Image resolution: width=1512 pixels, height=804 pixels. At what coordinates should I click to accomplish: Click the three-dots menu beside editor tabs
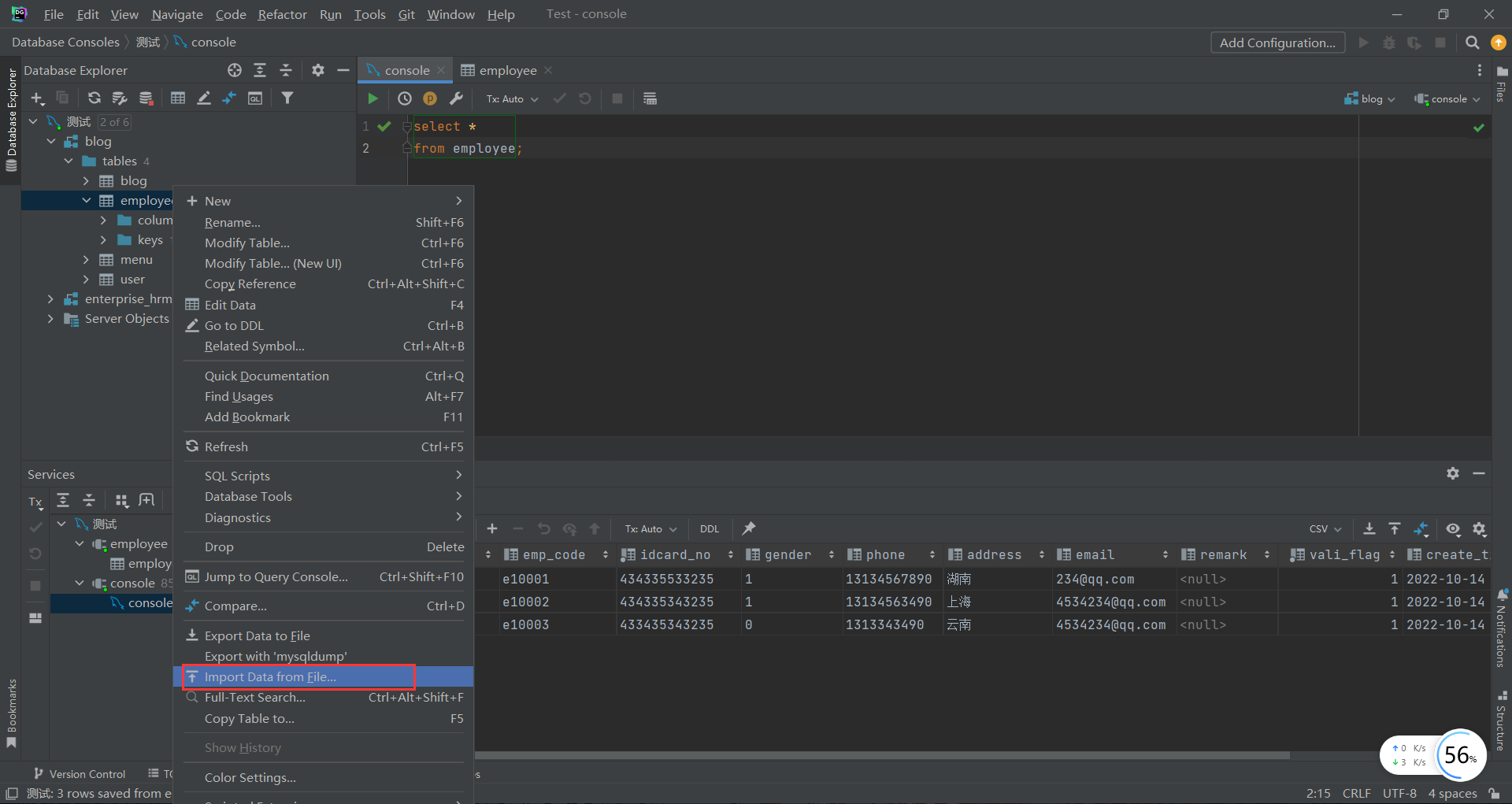pos(1480,70)
